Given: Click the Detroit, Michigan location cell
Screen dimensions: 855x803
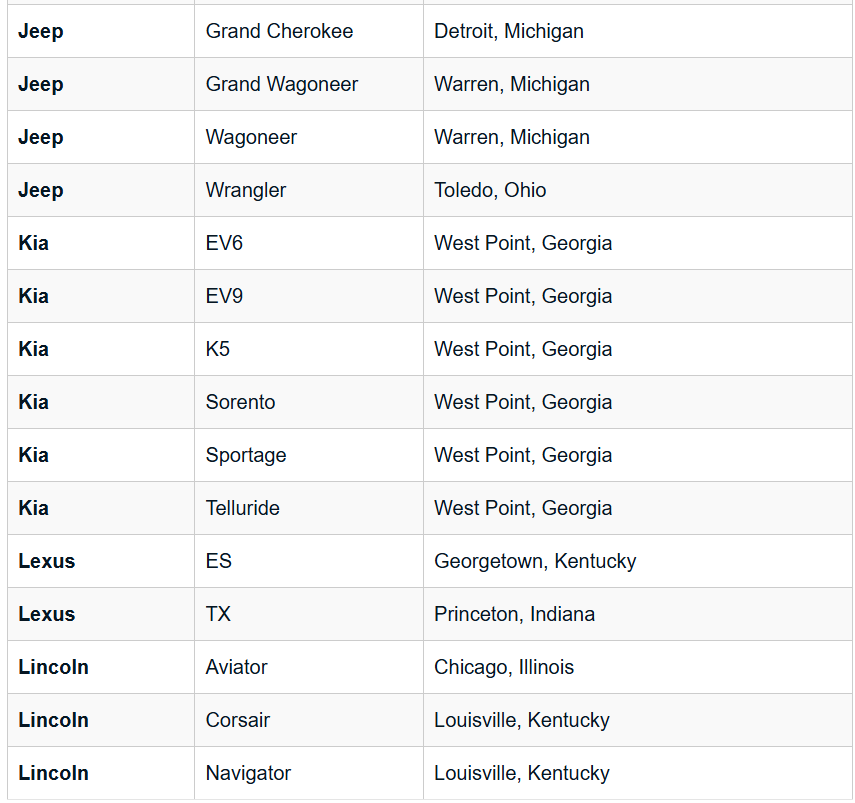Looking at the screenshot, I should [509, 31].
